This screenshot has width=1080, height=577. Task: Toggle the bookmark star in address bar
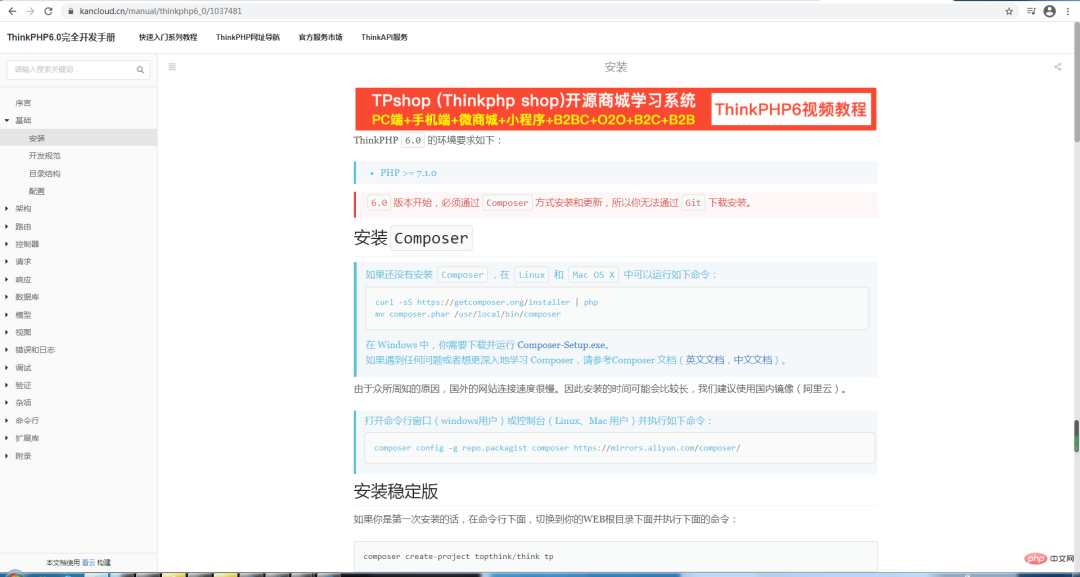[x=1008, y=10]
